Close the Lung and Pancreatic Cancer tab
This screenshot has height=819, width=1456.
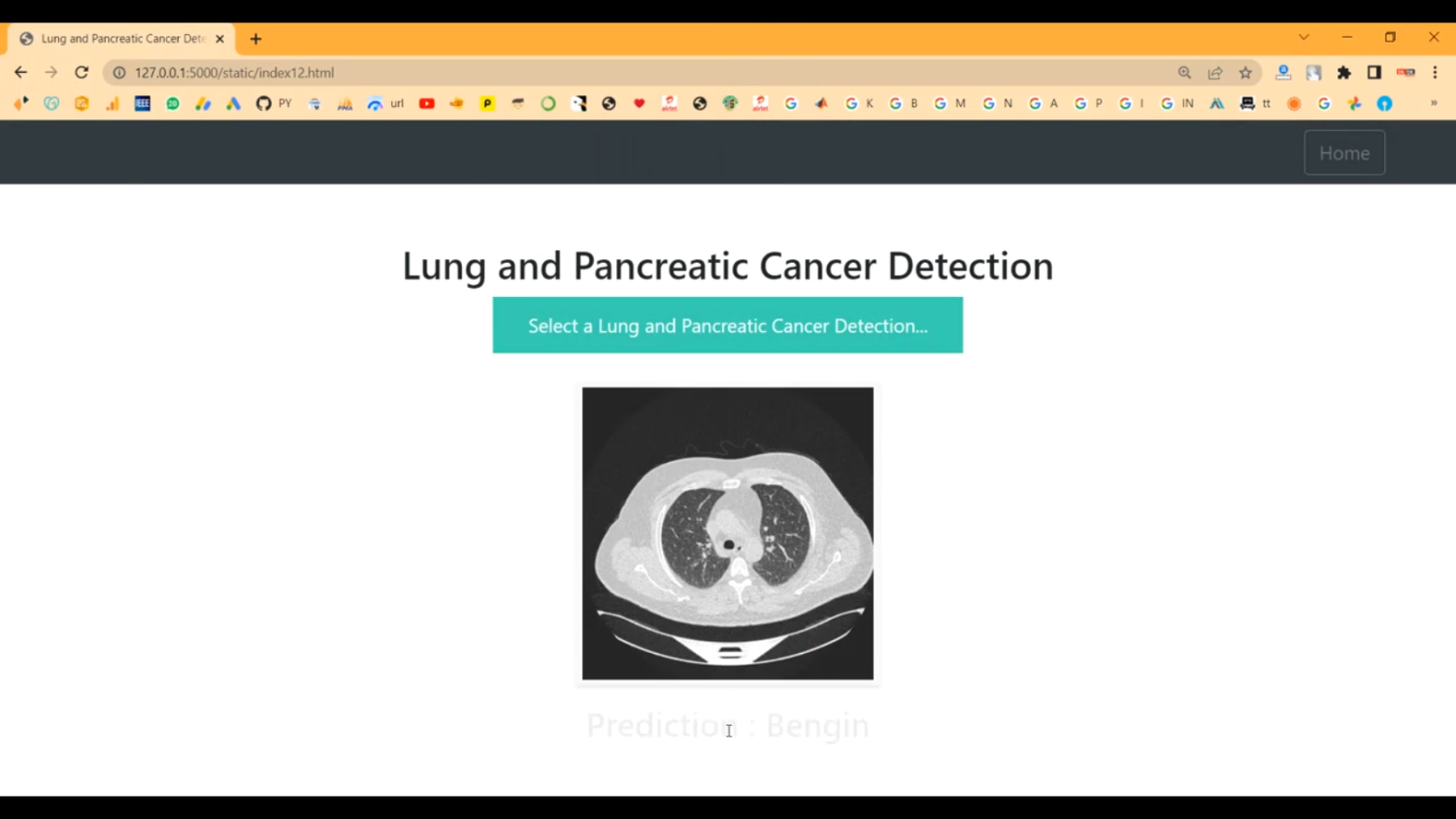tap(219, 39)
